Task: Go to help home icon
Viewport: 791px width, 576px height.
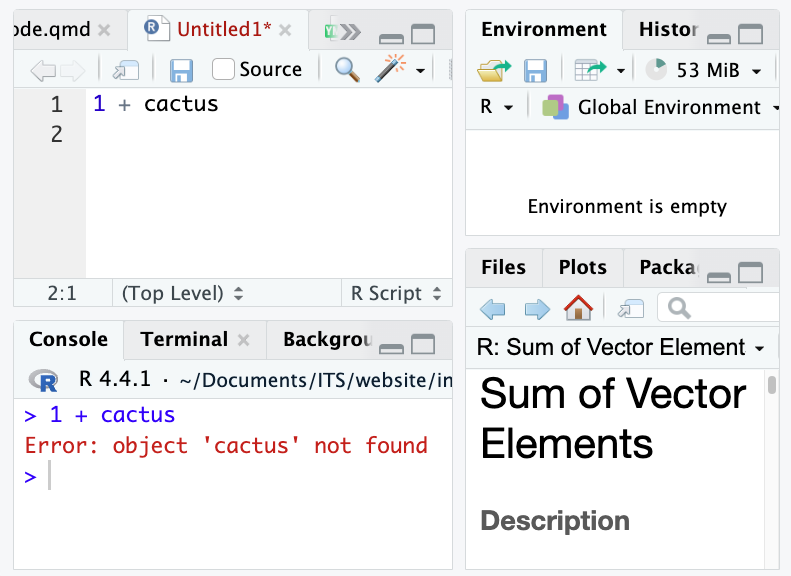Action: (578, 308)
